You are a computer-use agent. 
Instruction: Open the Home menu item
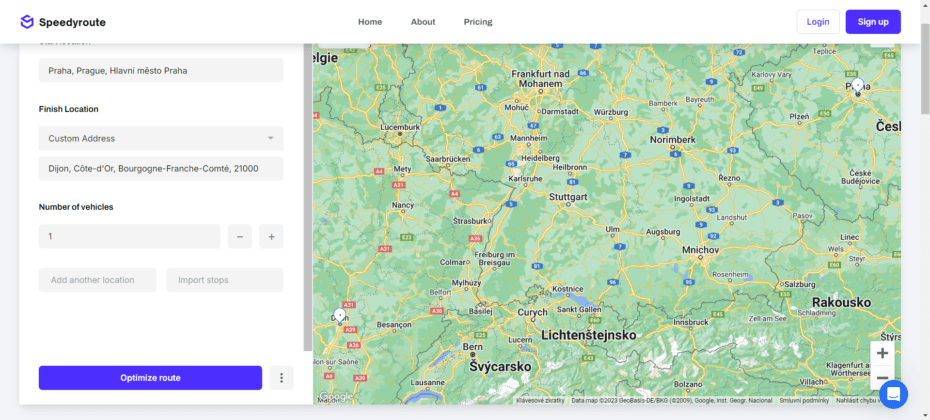pos(370,22)
